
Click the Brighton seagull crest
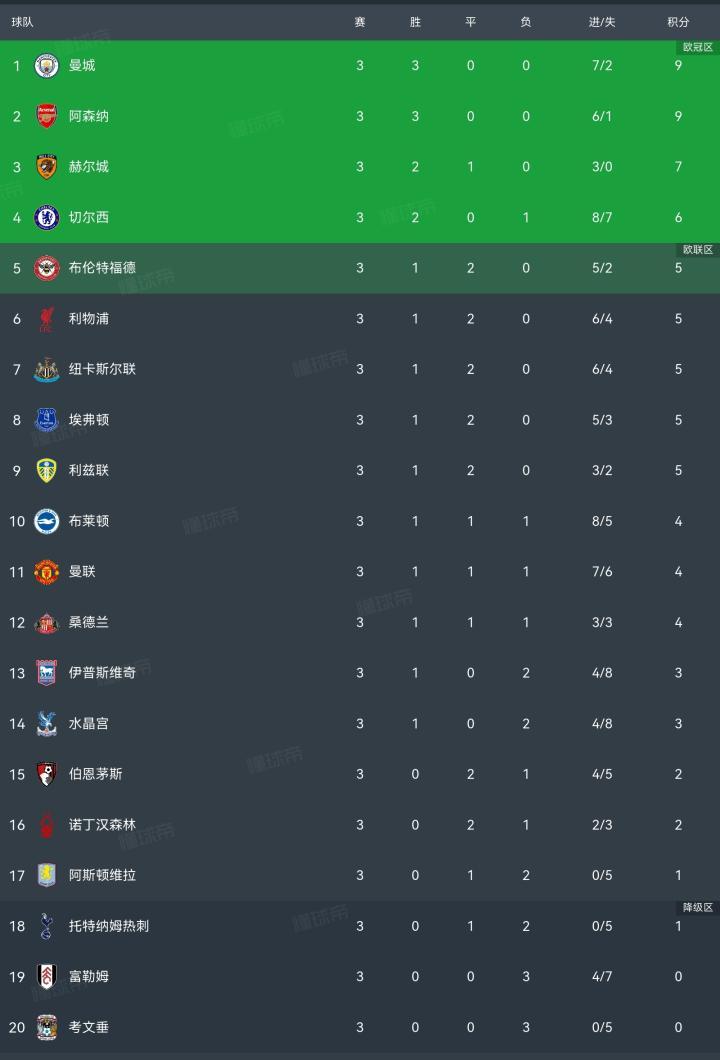pos(46,521)
